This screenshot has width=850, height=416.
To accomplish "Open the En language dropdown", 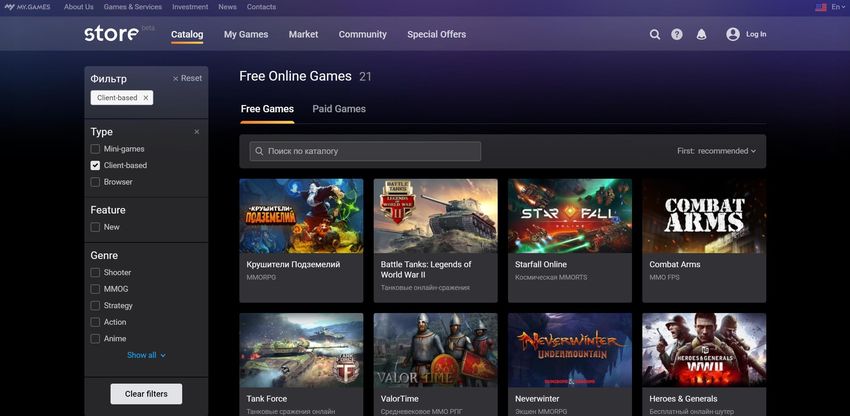I will (838, 7).
